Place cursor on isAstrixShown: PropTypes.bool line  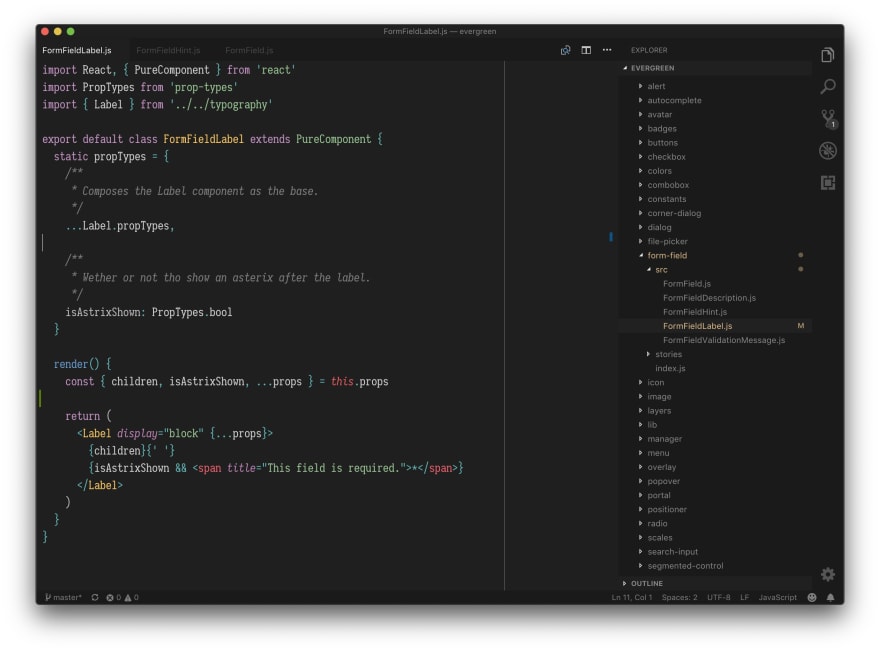[x=149, y=313]
